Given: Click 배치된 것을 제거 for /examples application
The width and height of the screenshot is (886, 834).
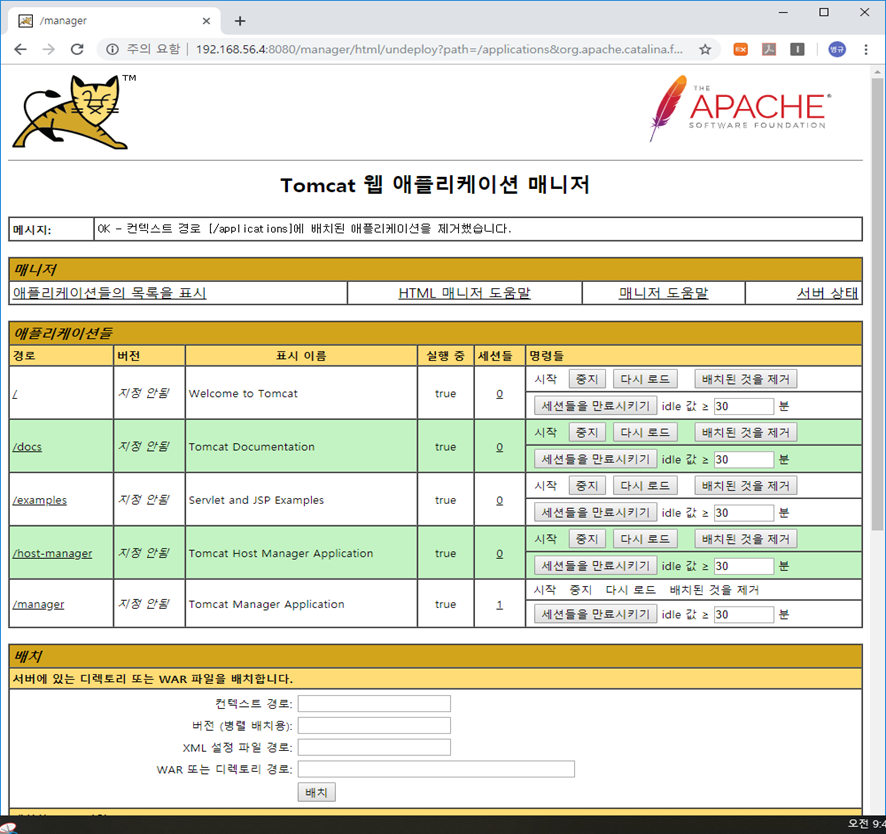Looking at the screenshot, I should (x=746, y=485).
